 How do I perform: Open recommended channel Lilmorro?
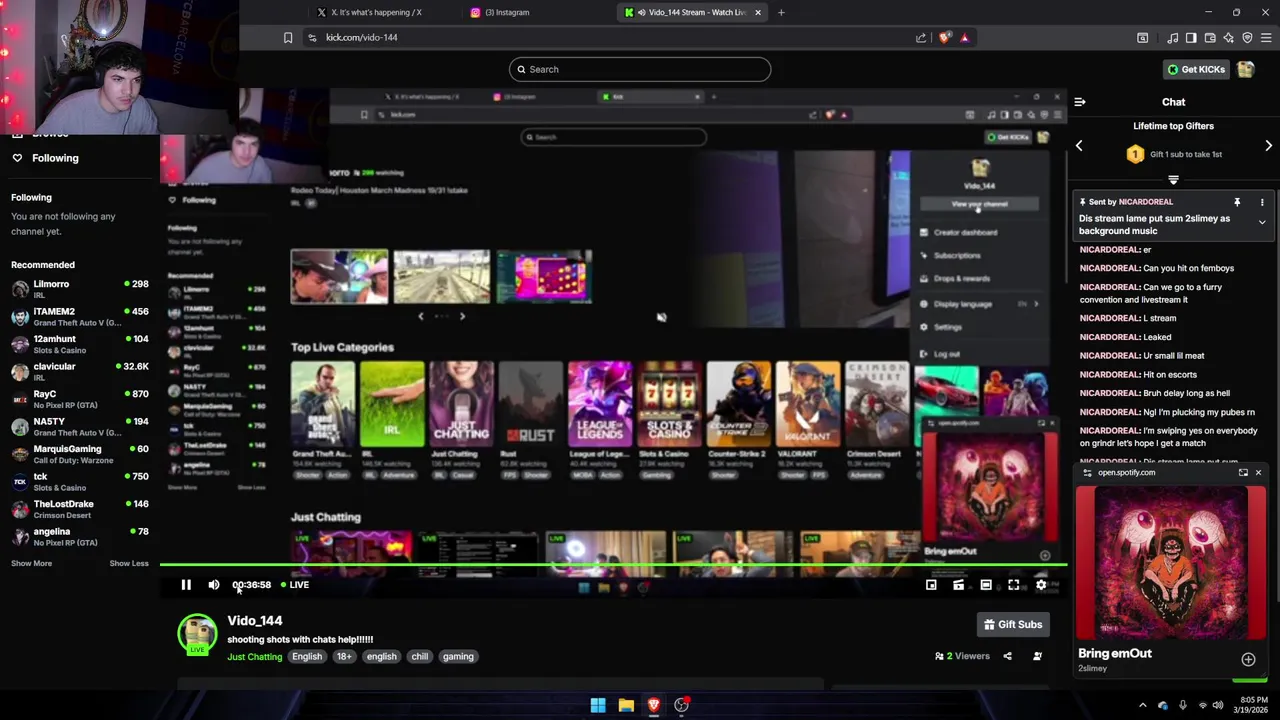[80, 289]
